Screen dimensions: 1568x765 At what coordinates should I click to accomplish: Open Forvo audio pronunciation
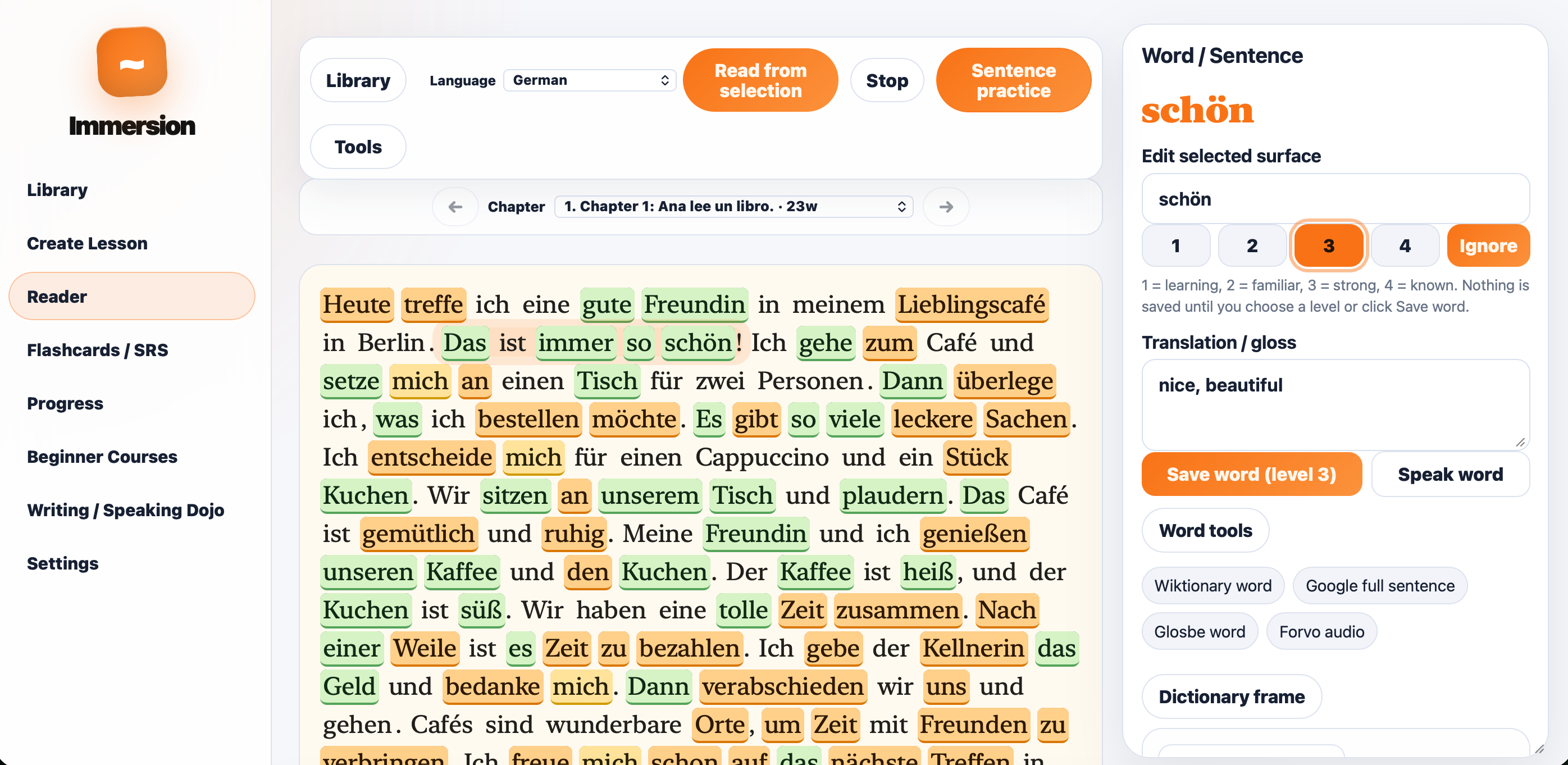[1321, 632]
